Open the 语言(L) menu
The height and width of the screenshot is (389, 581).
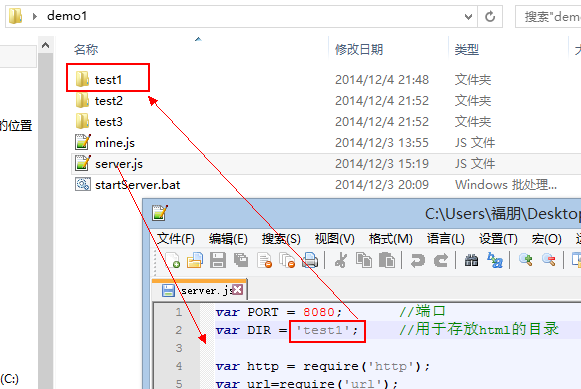446,239
